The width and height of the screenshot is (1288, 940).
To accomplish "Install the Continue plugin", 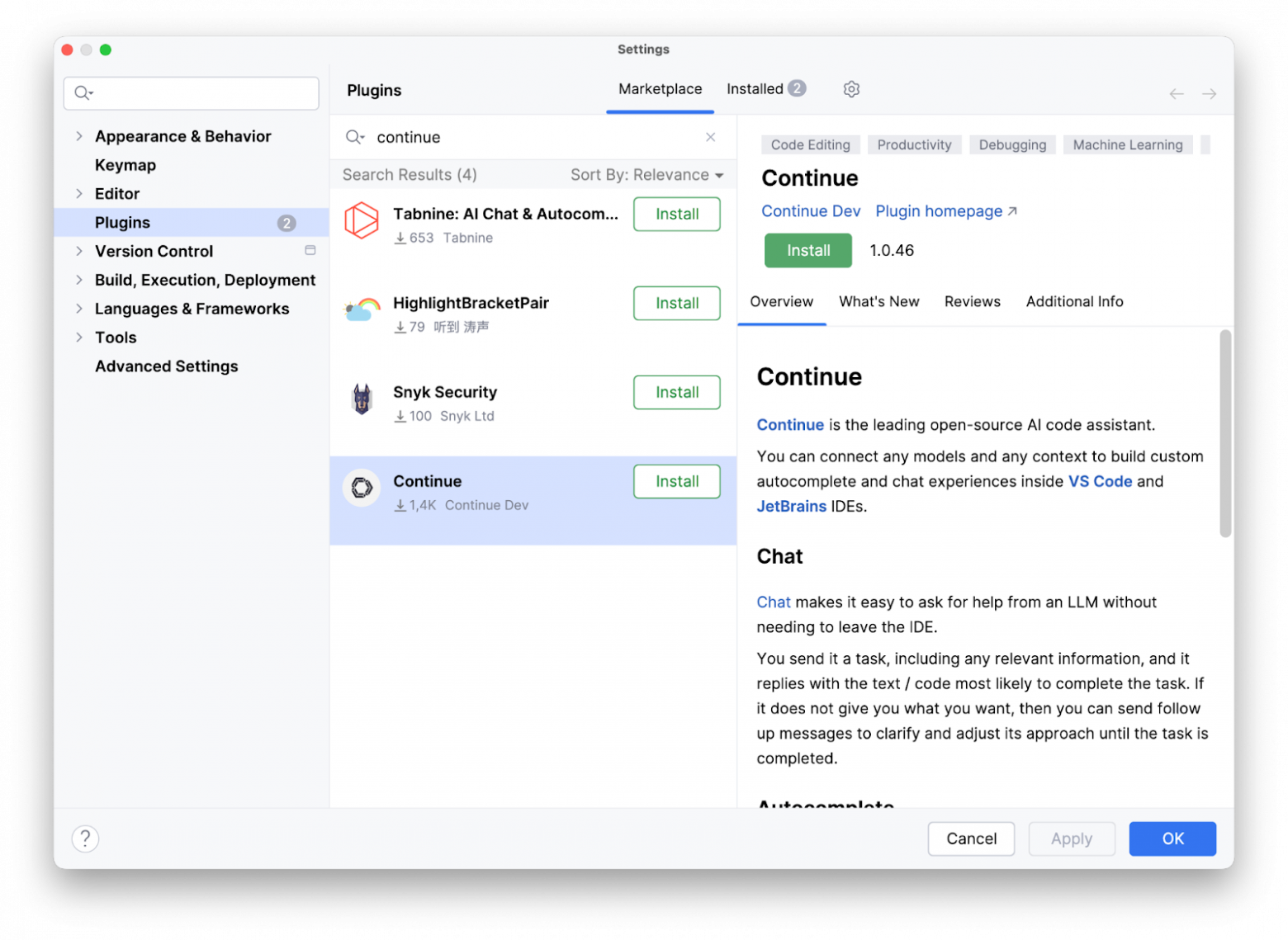I will 807,250.
